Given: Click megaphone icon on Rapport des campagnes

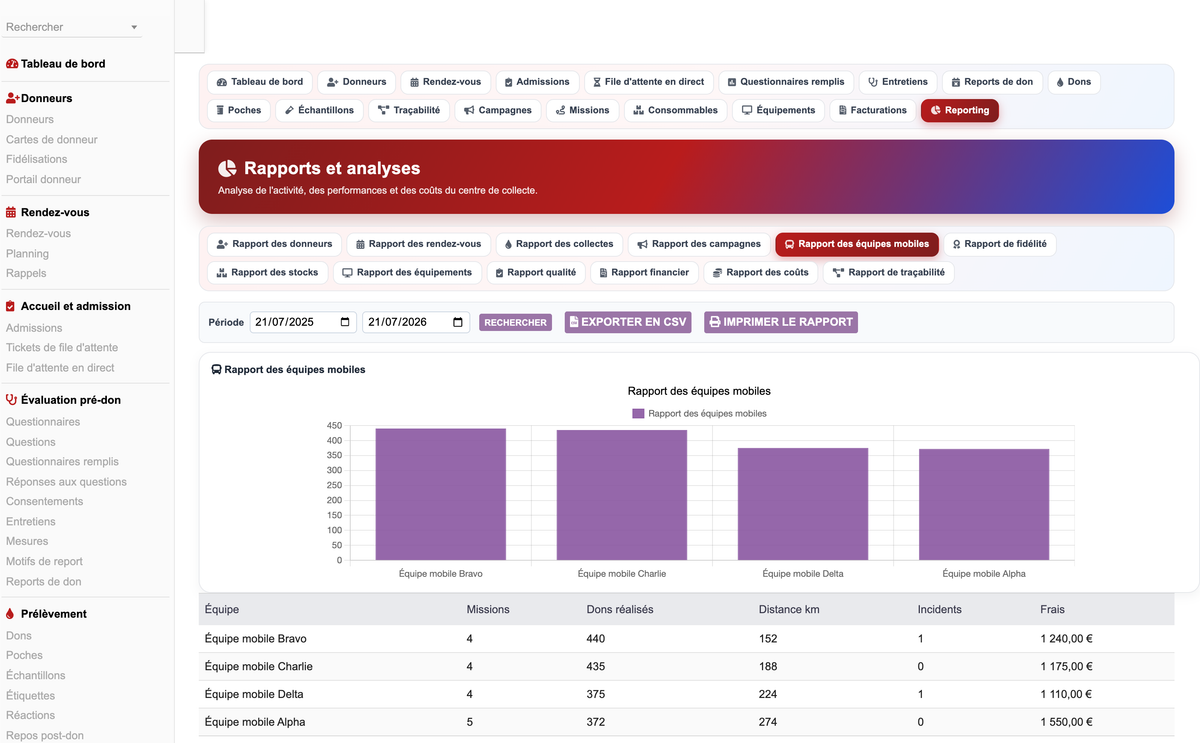Looking at the screenshot, I should coord(643,243).
